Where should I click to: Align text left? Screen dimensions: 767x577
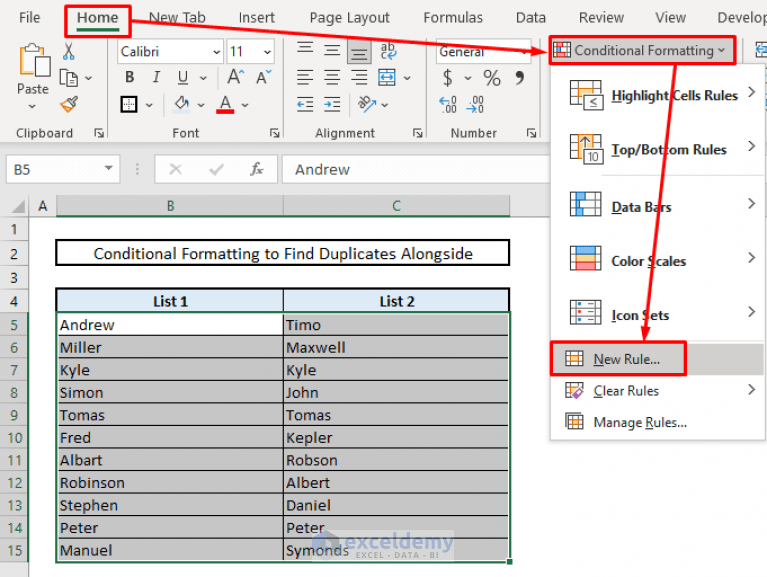tap(305, 77)
